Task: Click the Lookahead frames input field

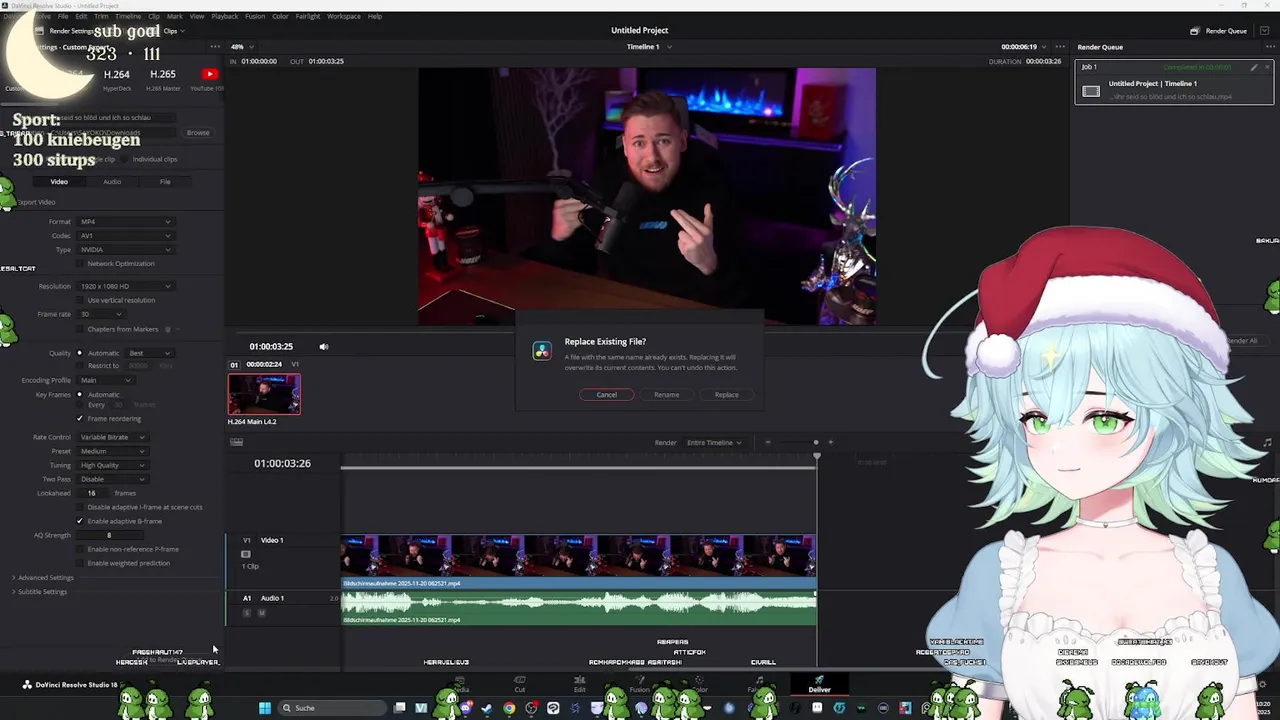Action: pos(93,493)
